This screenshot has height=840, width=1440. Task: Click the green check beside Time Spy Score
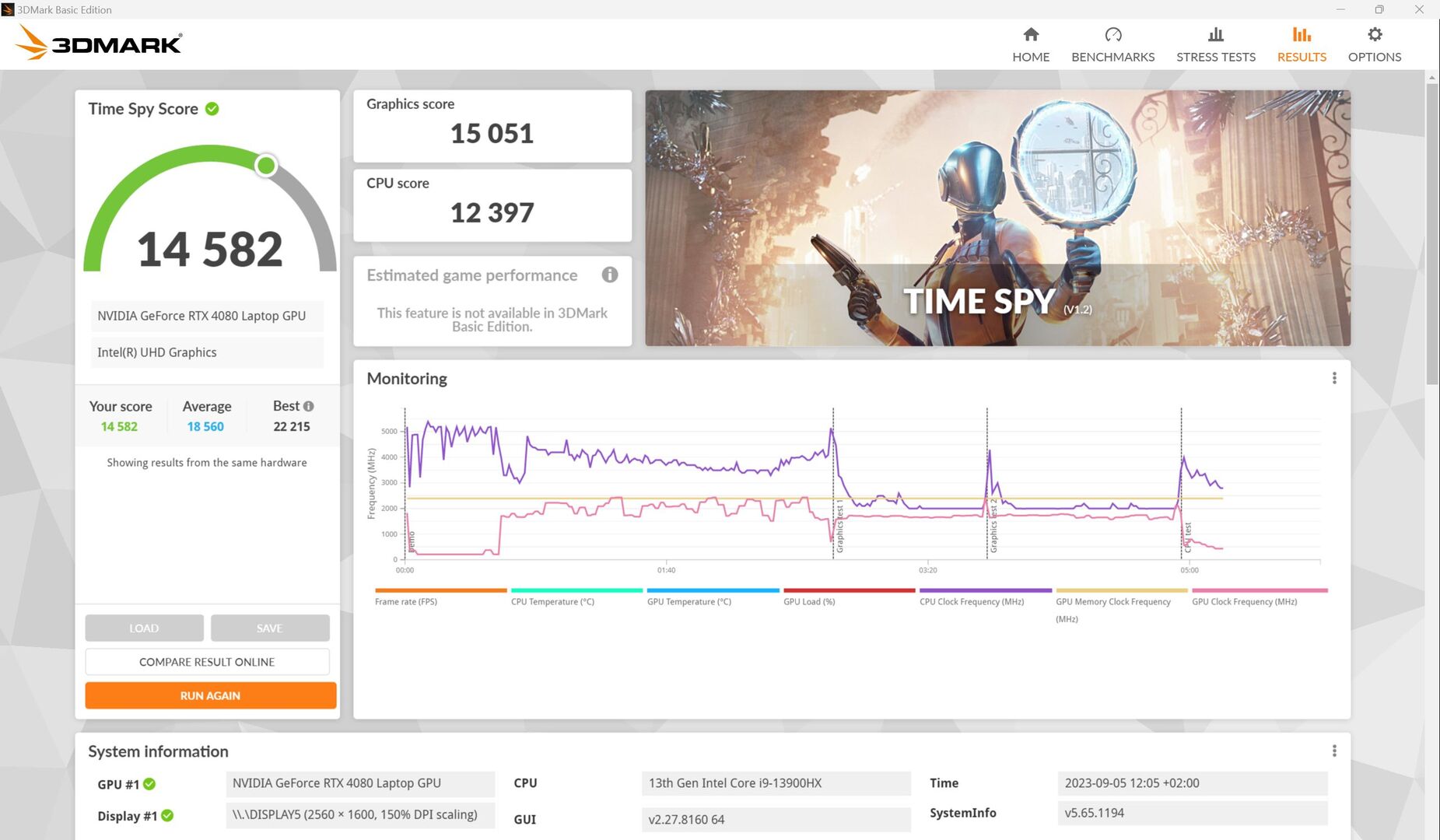(x=212, y=109)
